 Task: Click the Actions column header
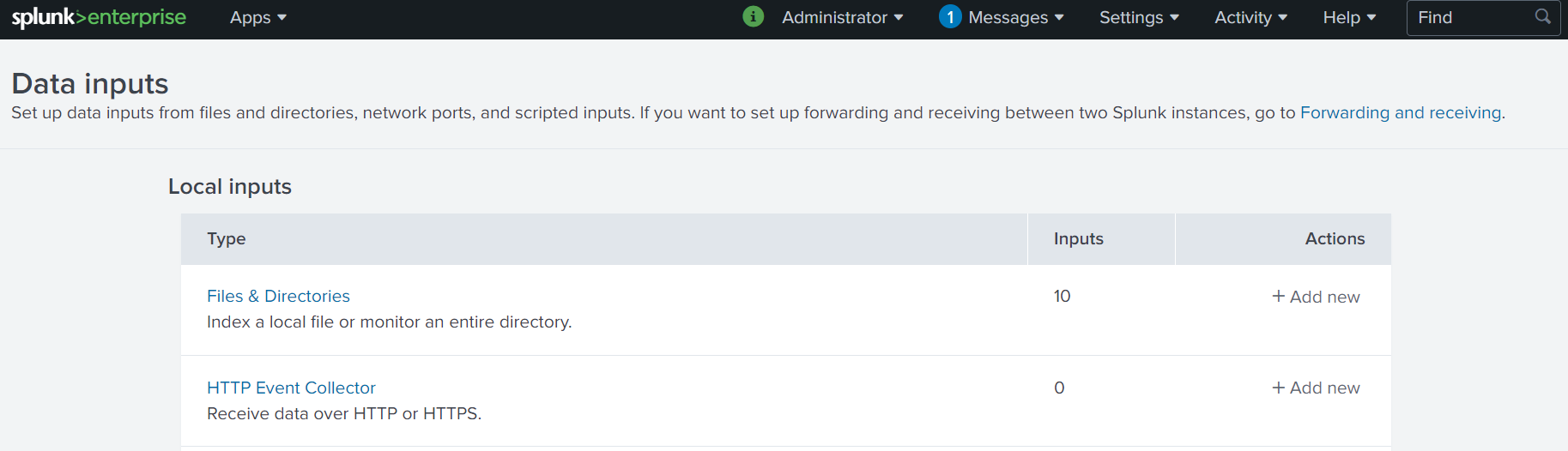1335,238
